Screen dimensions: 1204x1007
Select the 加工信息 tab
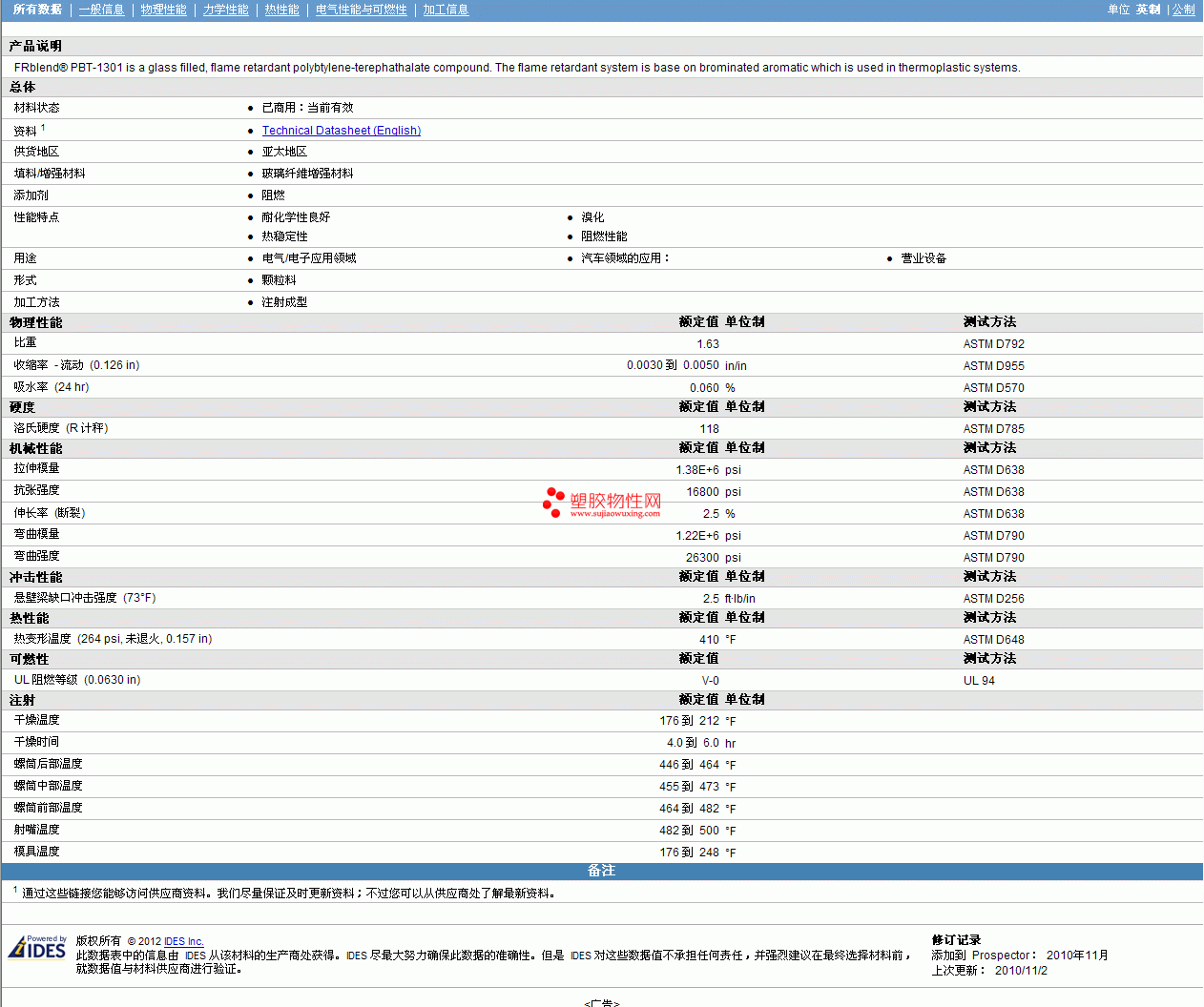click(446, 10)
